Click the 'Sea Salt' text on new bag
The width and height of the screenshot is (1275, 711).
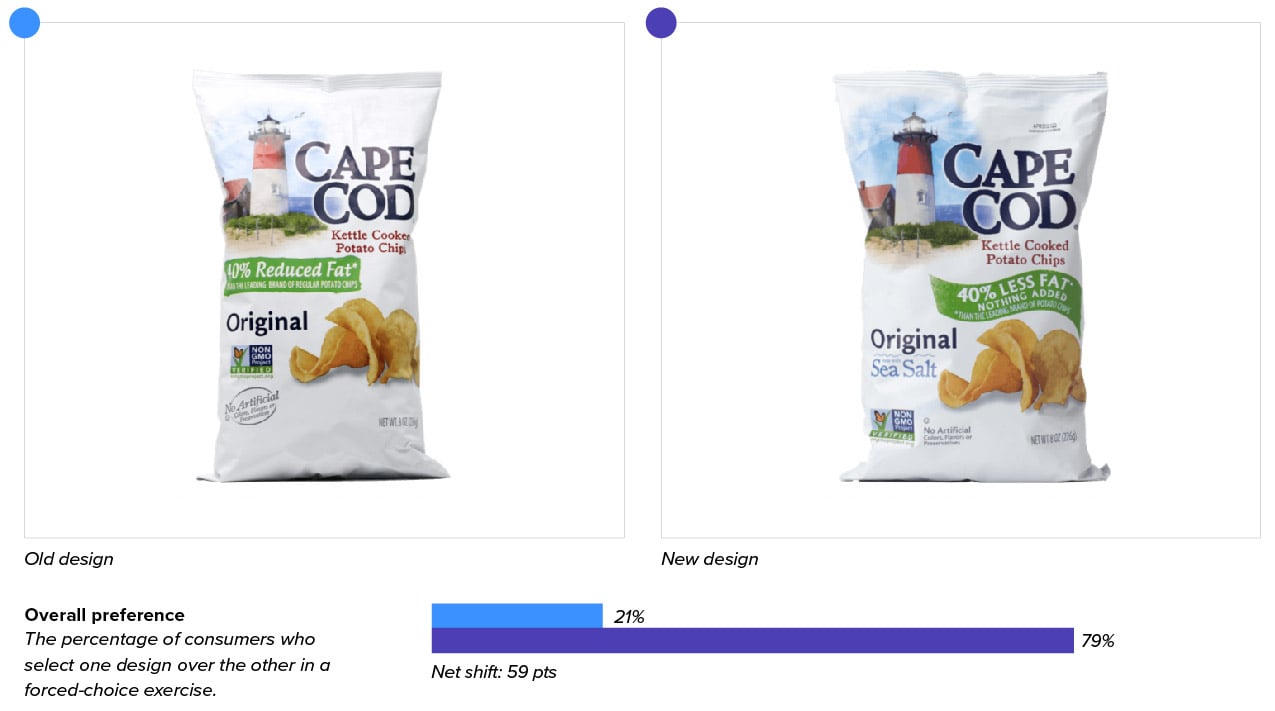(x=904, y=370)
